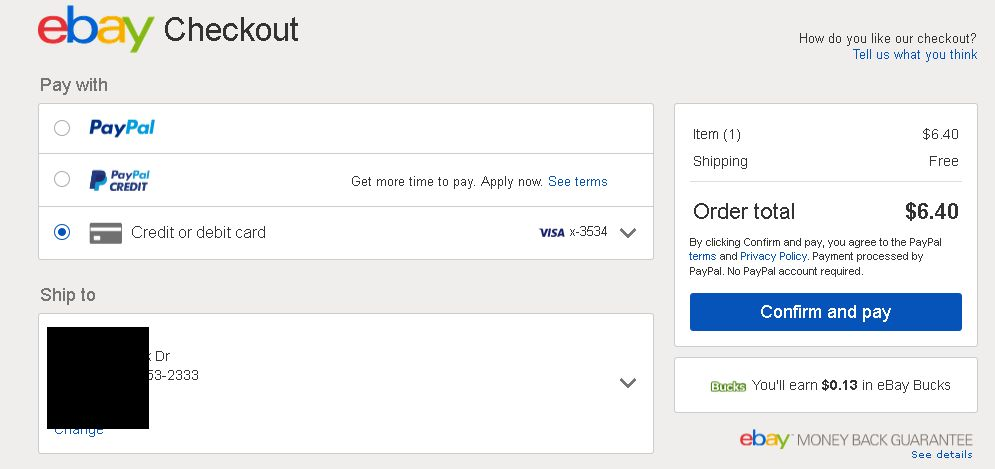Select the Credit or debit card radio button
The image size is (995, 469).
click(x=62, y=232)
